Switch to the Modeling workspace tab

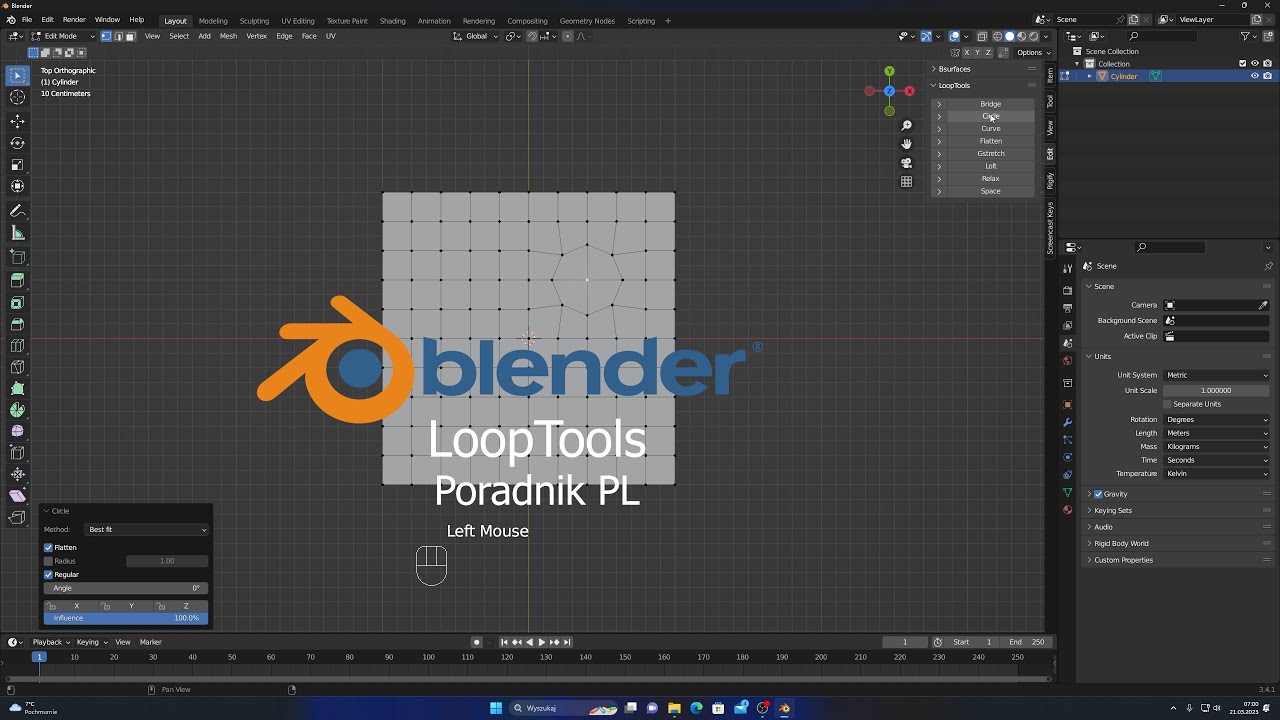[213, 21]
